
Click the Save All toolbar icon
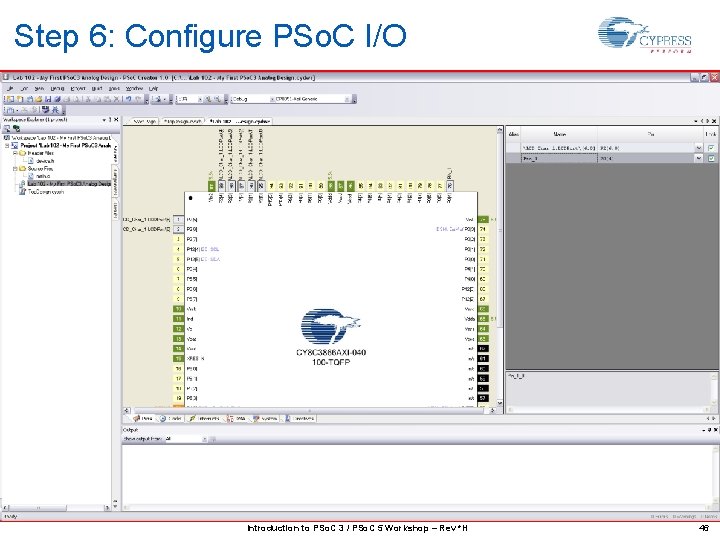tap(57, 99)
